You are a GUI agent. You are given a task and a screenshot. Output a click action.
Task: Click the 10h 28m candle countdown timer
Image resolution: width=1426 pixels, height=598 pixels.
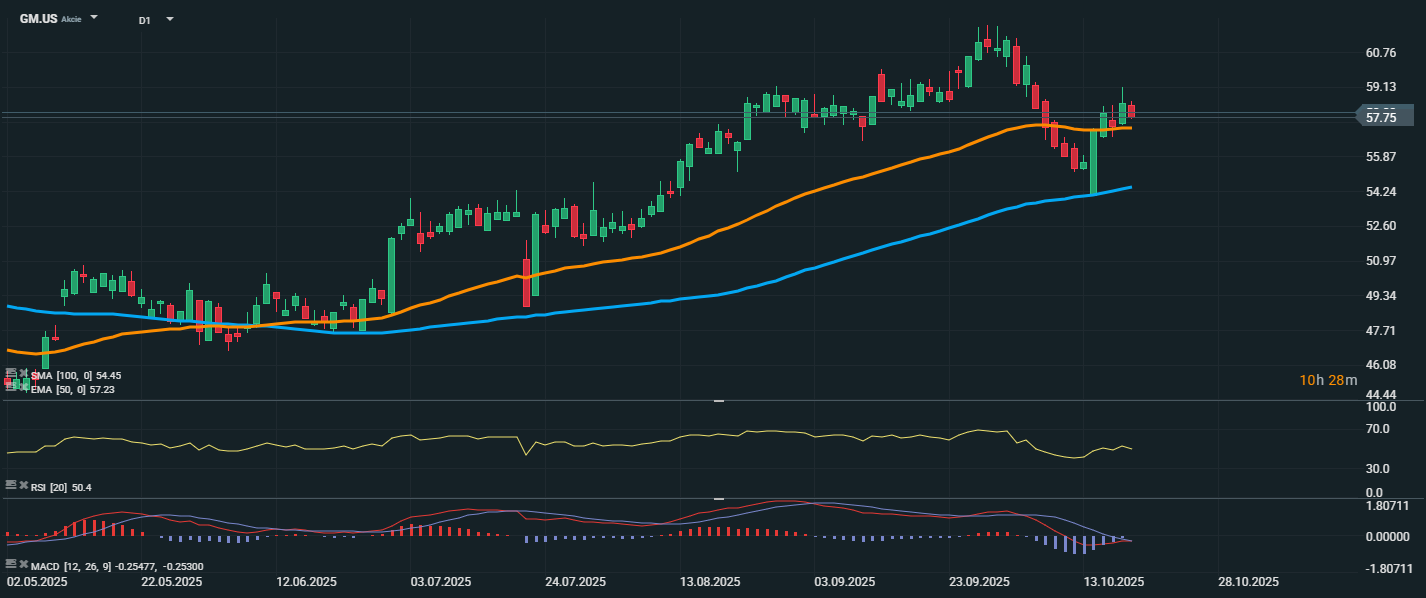[1328, 380]
